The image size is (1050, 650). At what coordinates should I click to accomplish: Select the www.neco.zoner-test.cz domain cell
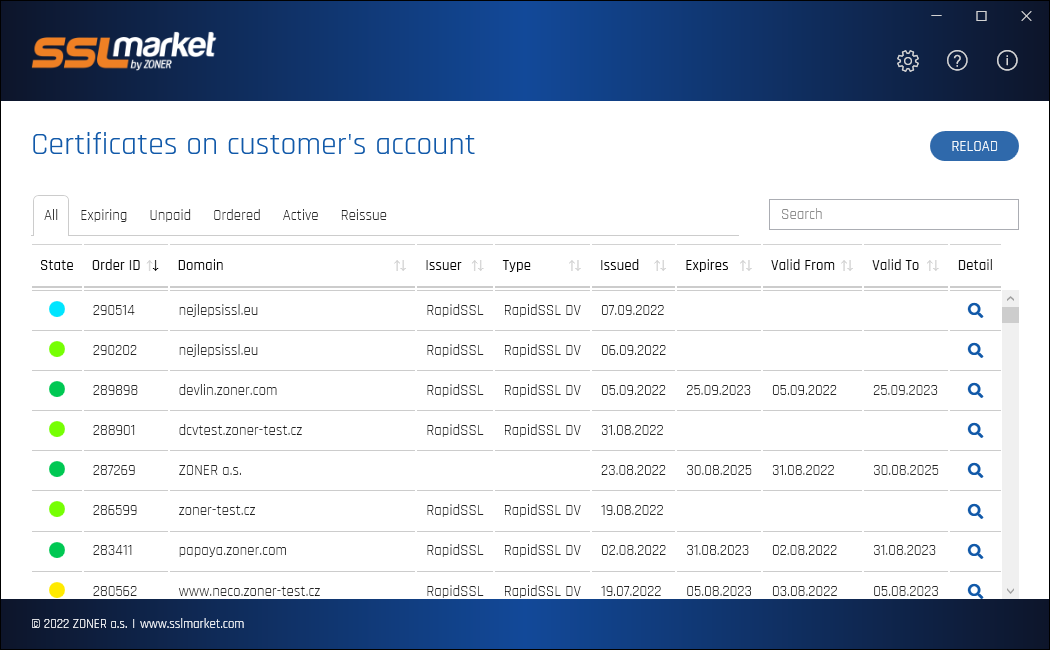pyautogui.click(x=249, y=591)
